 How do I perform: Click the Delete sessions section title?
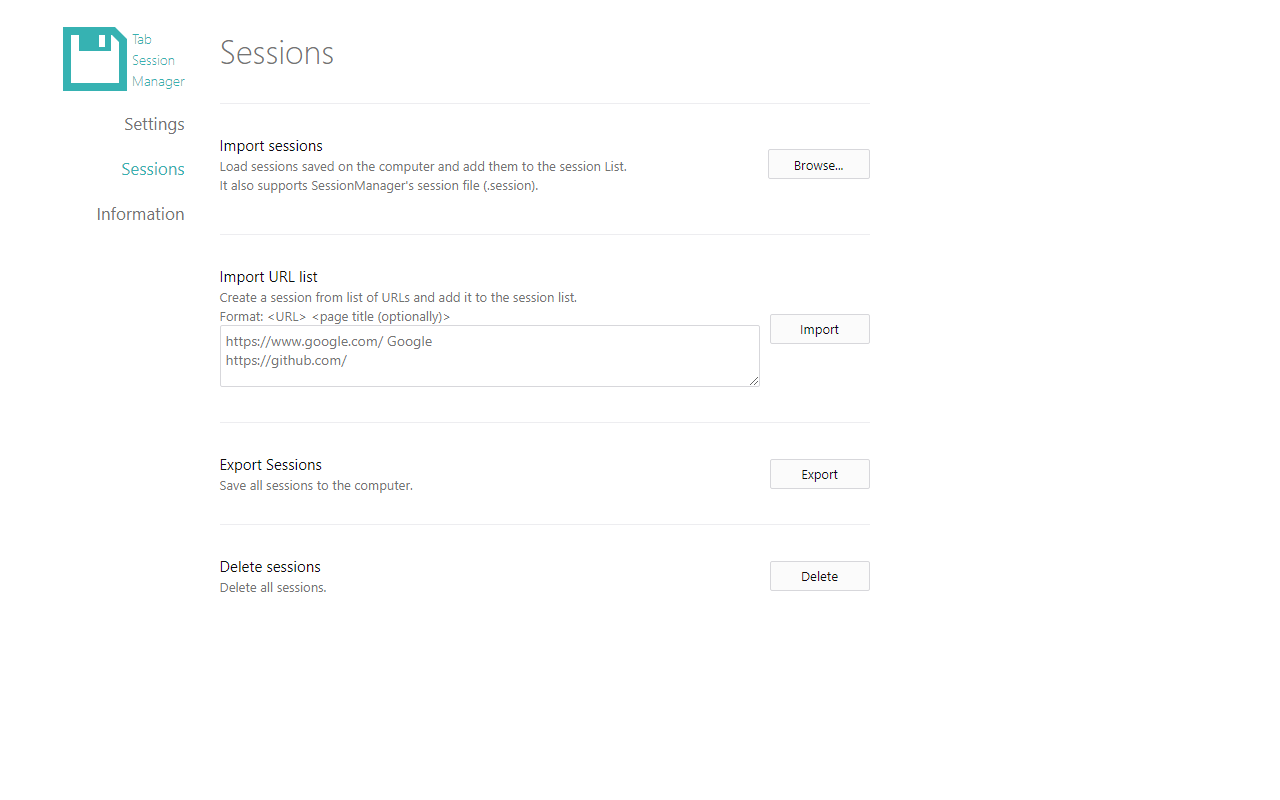(x=270, y=566)
